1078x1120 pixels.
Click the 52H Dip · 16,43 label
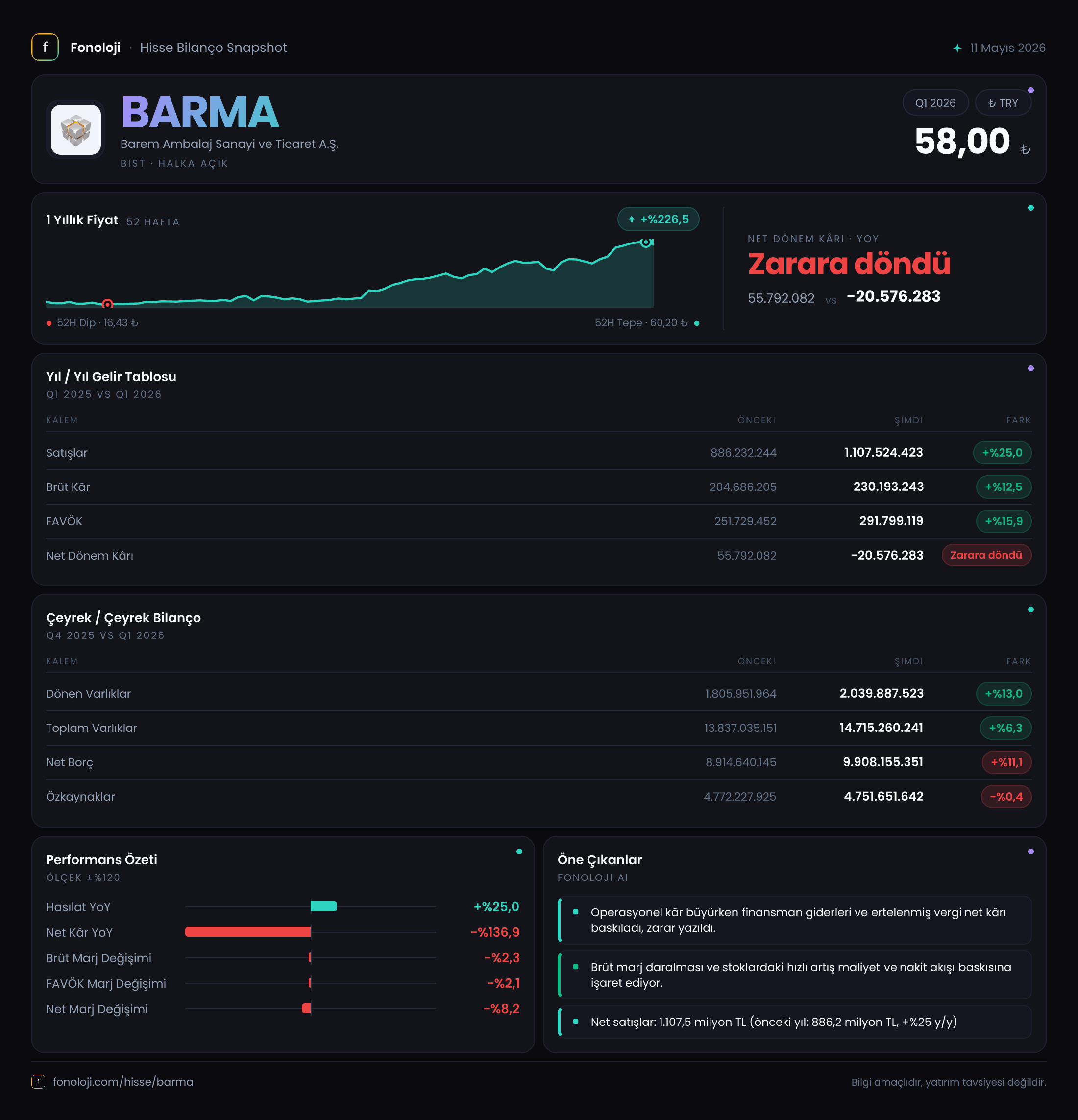98,323
